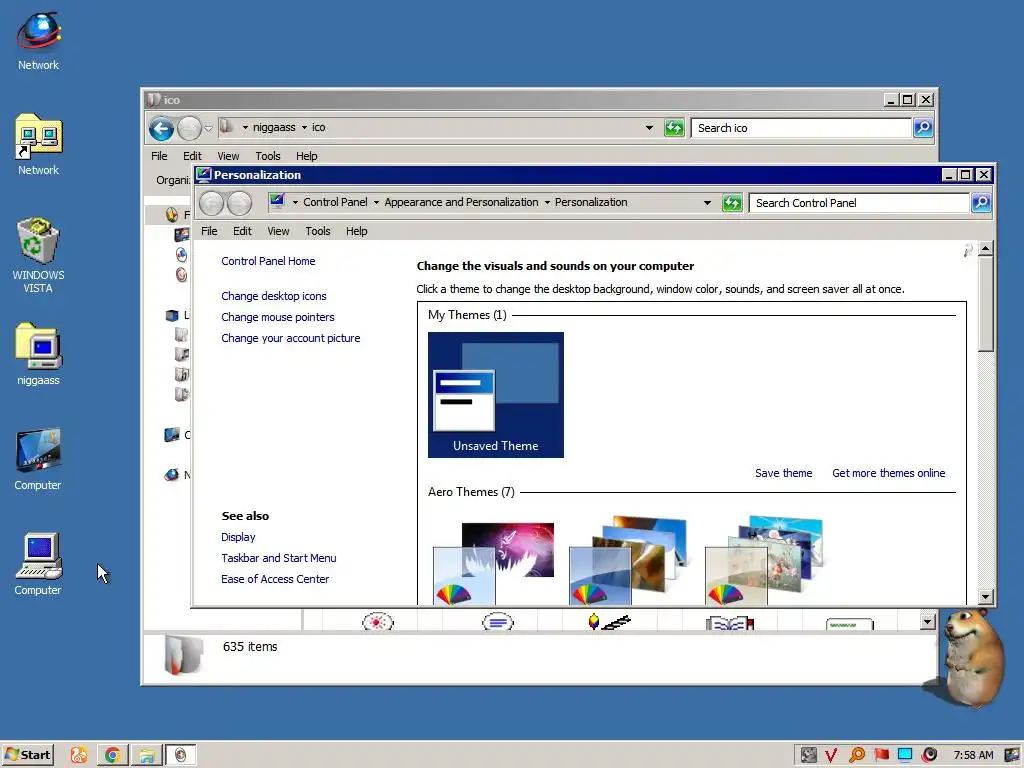Click the Personalization forward arrow button
1024x768 pixels.
pyautogui.click(x=240, y=203)
